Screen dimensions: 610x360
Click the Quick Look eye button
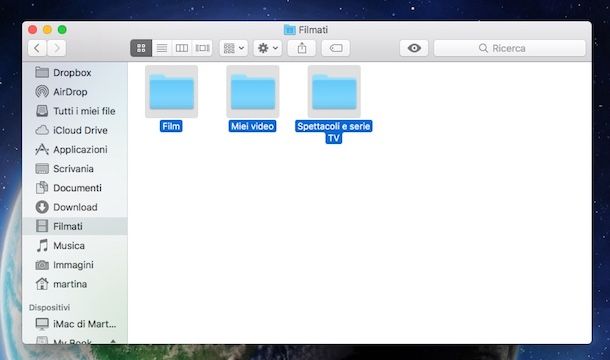click(x=414, y=48)
